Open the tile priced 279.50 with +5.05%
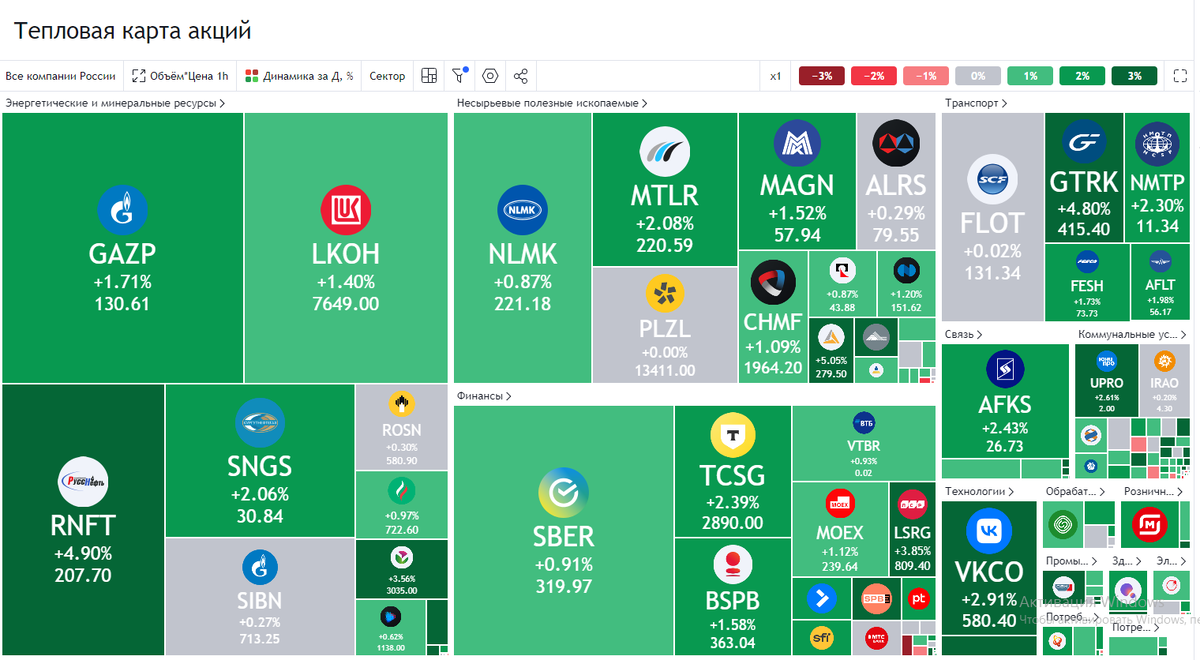This screenshot has width=1200, height=660. (830, 350)
